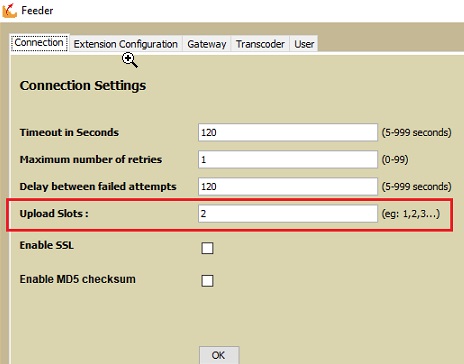Image resolution: width=464 pixels, height=364 pixels.
Task: Select the Gateway tab
Action: tap(207, 44)
